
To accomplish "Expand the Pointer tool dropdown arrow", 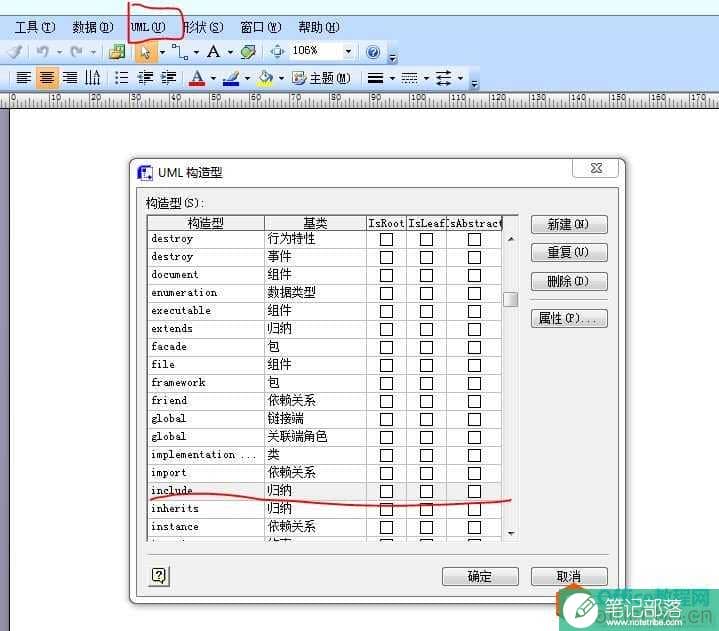I will [x=162, y=52].
